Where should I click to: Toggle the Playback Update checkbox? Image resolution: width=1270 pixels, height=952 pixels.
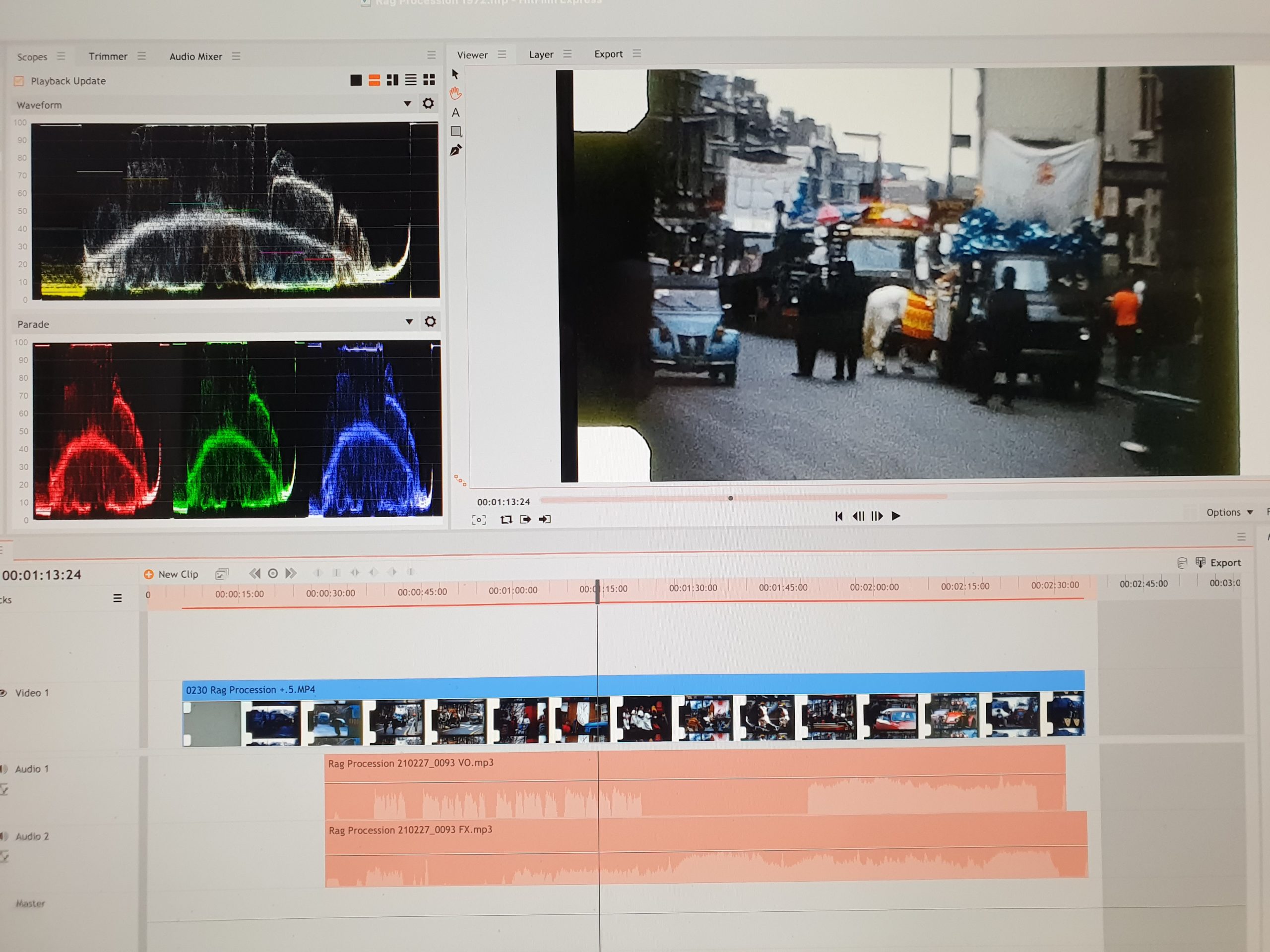[x=19, y=81]
